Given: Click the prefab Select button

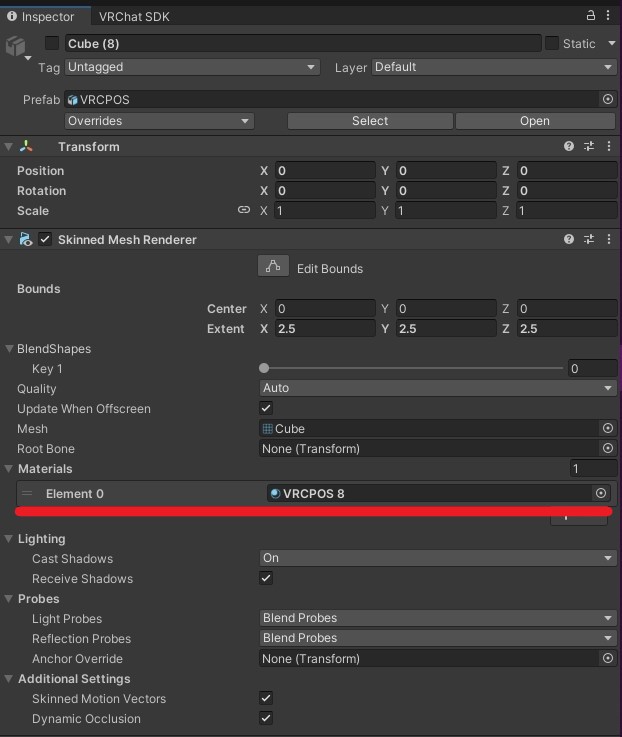Looking at the screenshot, I should [x=370, y=121].
